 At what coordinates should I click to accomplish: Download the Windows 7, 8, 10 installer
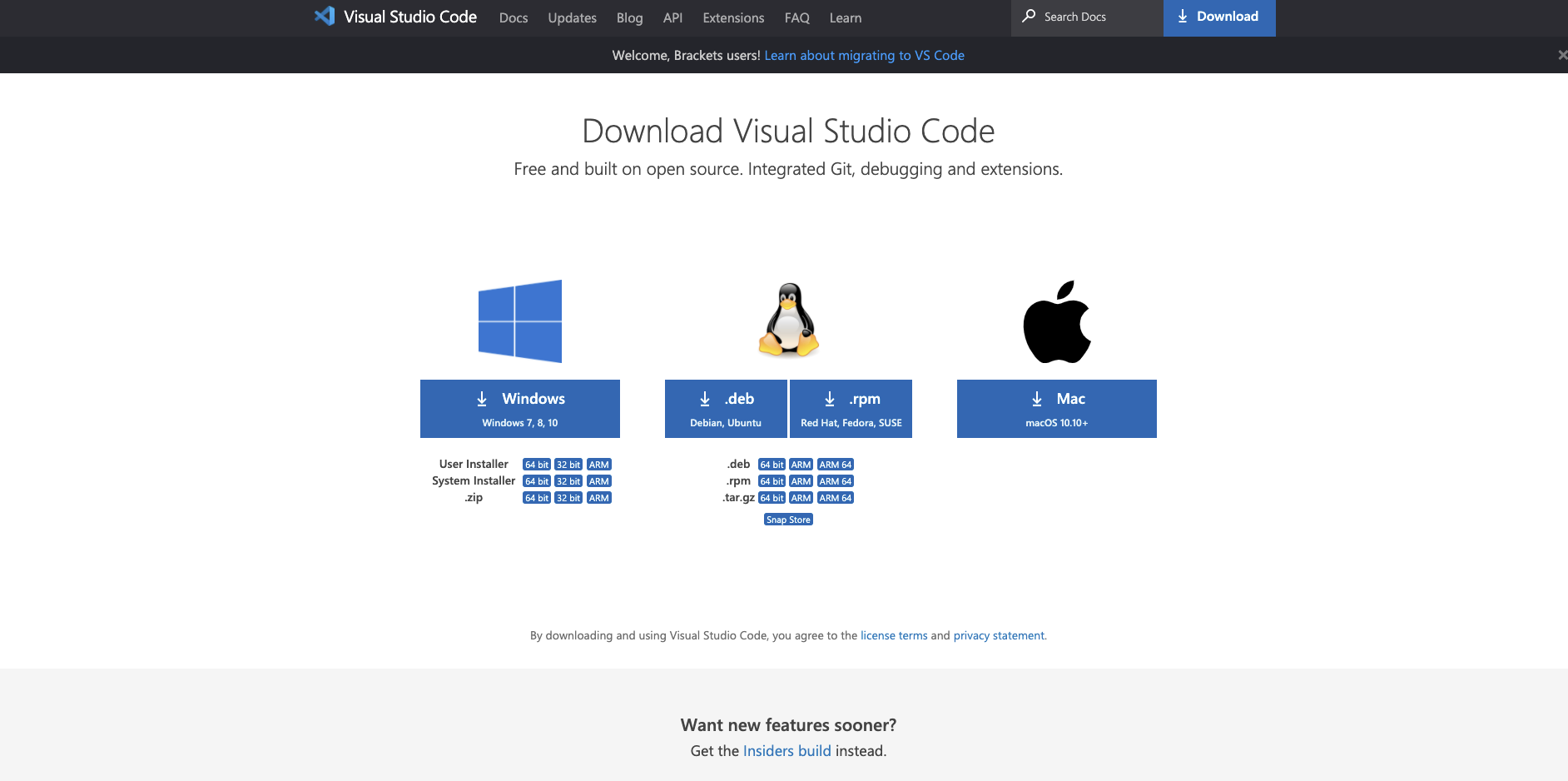520,409
